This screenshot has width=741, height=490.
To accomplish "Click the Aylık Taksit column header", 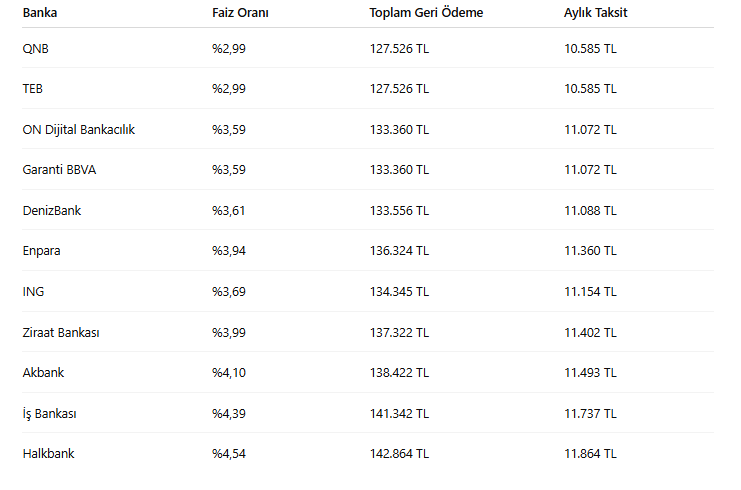I will [596, 13].
